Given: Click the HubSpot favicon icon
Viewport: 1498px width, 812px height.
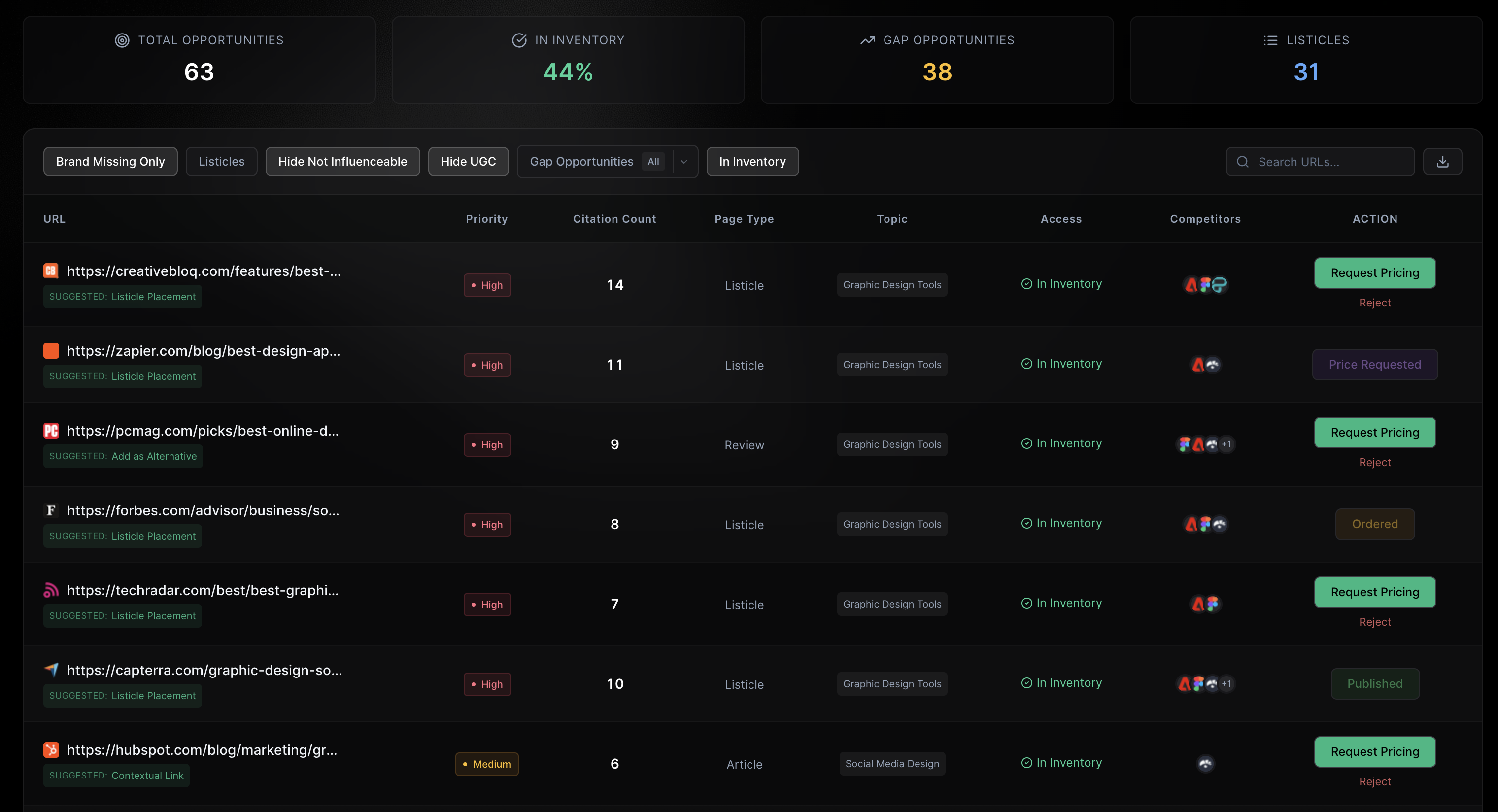Looking at the screenshot, I should tap(51, 750).
